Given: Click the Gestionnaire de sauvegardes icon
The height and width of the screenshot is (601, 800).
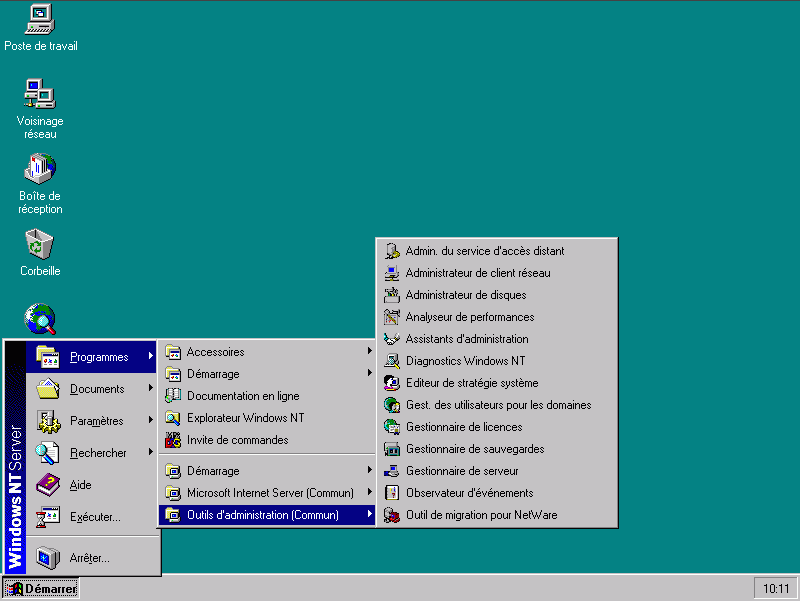Looking at the screenshot, I should coord(392,449).
